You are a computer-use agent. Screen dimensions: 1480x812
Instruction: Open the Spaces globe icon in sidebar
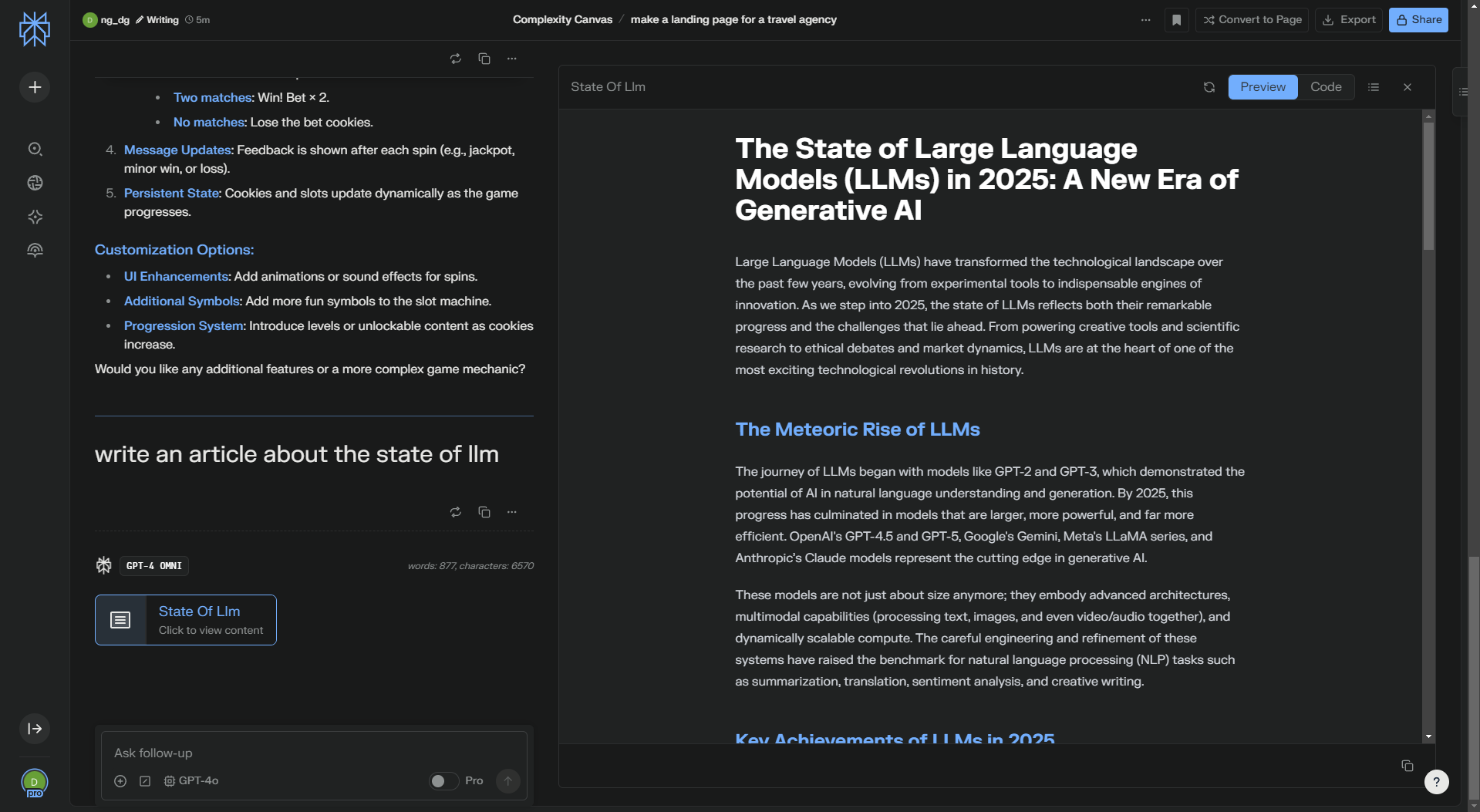pos(35,183)
